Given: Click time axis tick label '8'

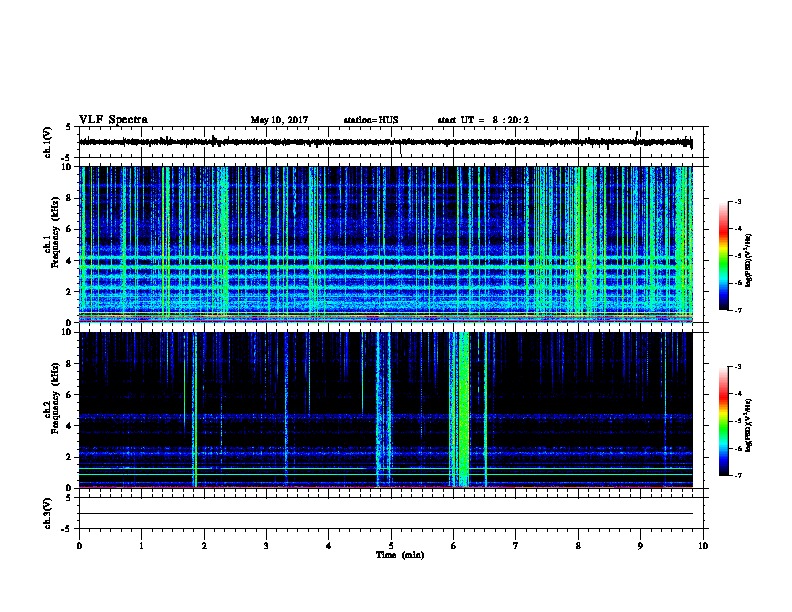Looking at the screenshot, I should tap(578, 546).
